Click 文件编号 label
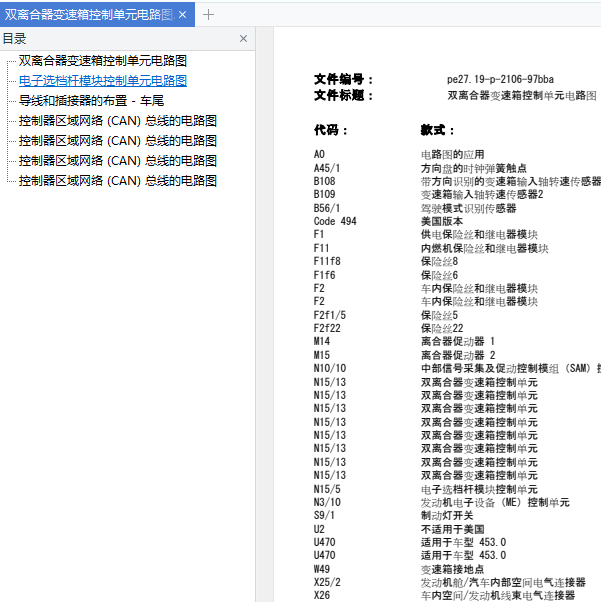The image size is (601, 602). coord(343,79)
